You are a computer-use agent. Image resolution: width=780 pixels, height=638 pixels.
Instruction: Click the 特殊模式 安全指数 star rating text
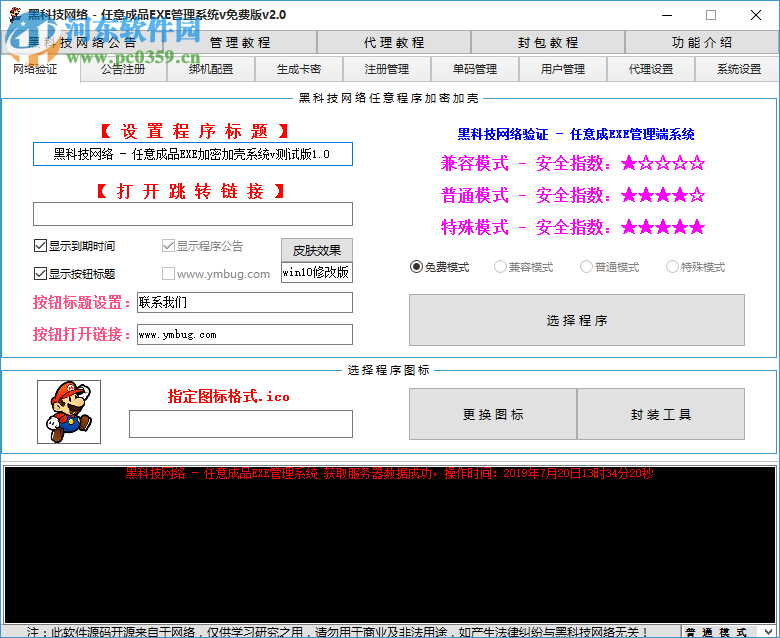[573, 227]
